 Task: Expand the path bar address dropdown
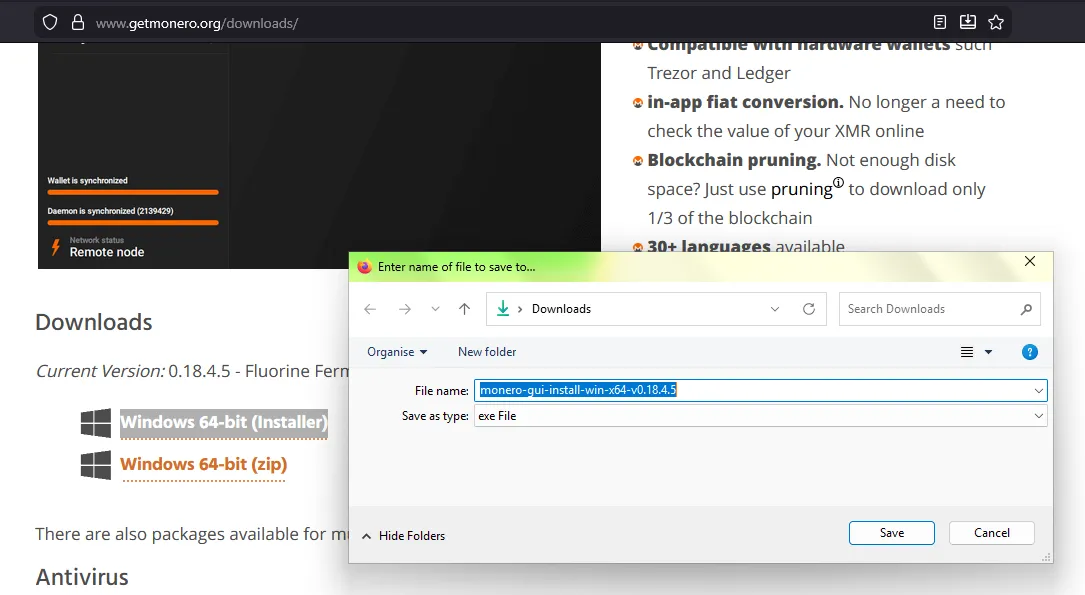(x=775, y=309)
